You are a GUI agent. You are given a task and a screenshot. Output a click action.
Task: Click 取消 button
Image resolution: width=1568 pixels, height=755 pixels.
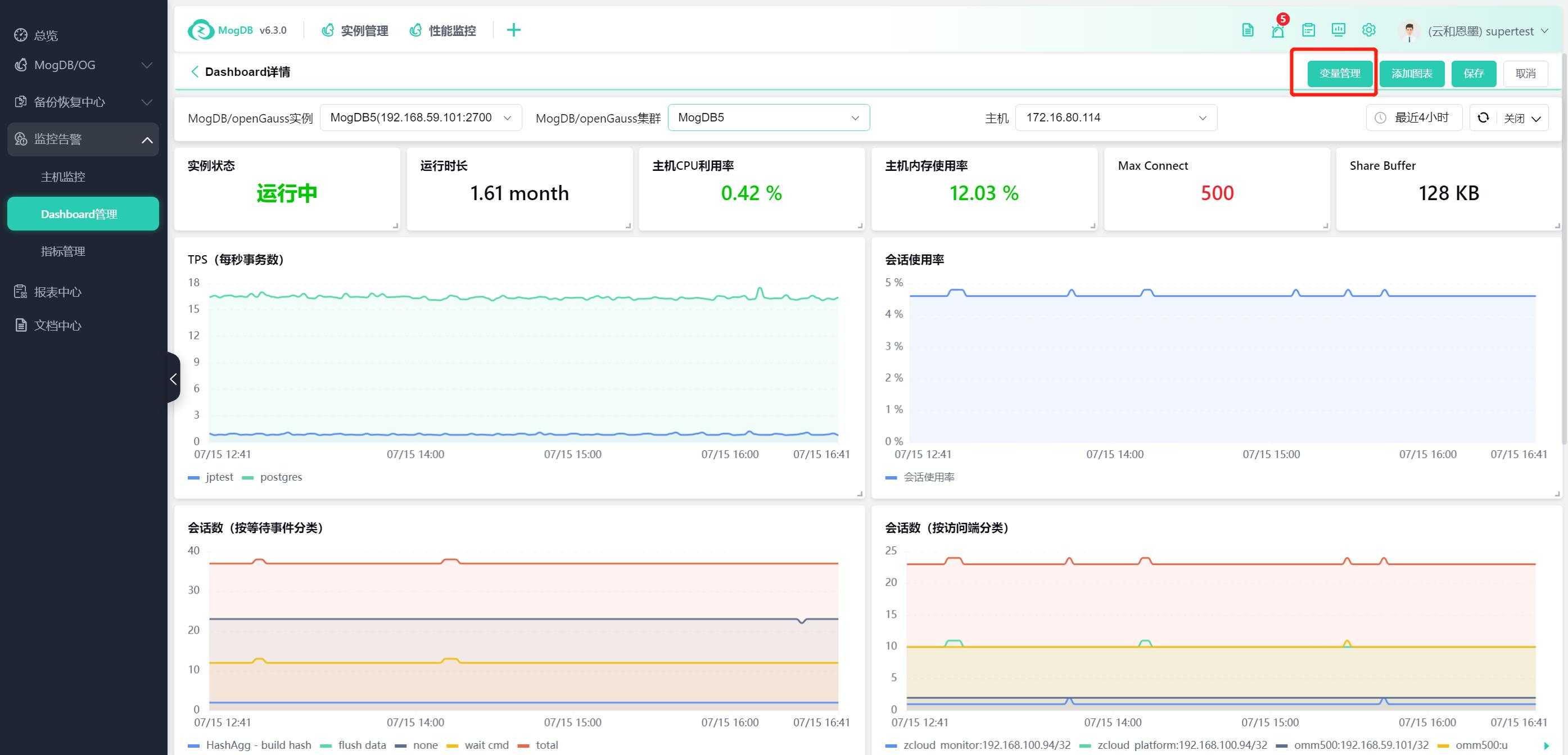pyautogui.click(x=1525, y=74)
